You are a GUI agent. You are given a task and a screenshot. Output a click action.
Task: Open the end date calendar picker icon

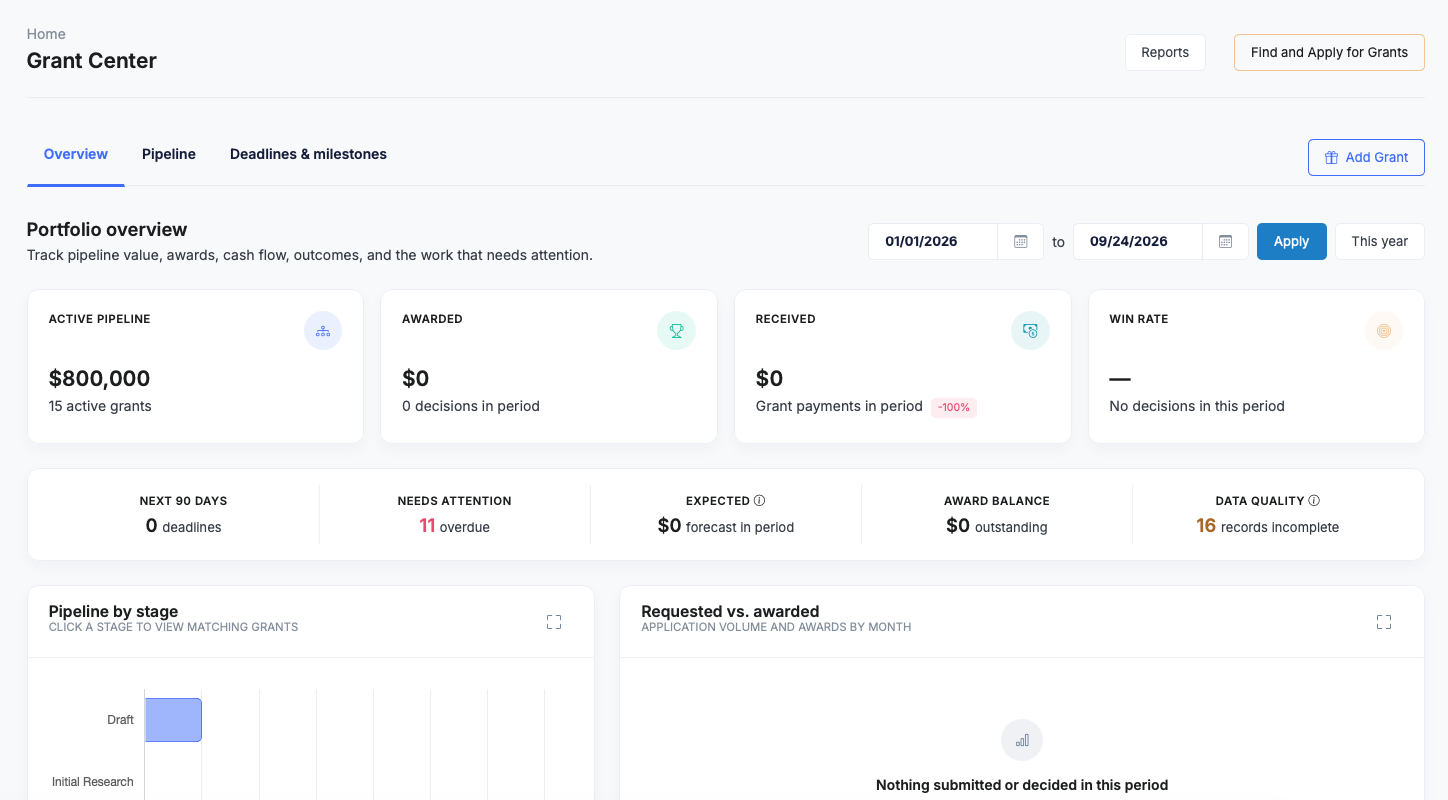click(x=1225, y=241)
